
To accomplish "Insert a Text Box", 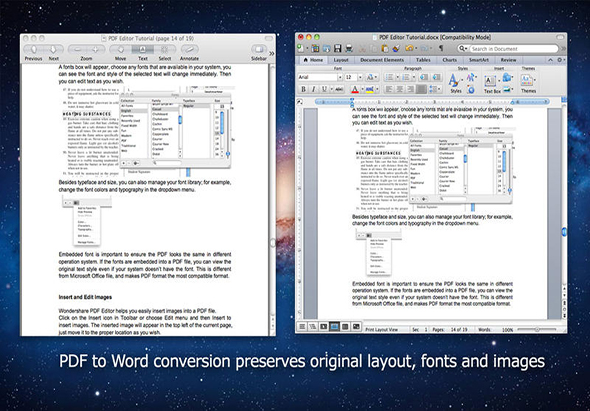I will click(x=491, y=84).
